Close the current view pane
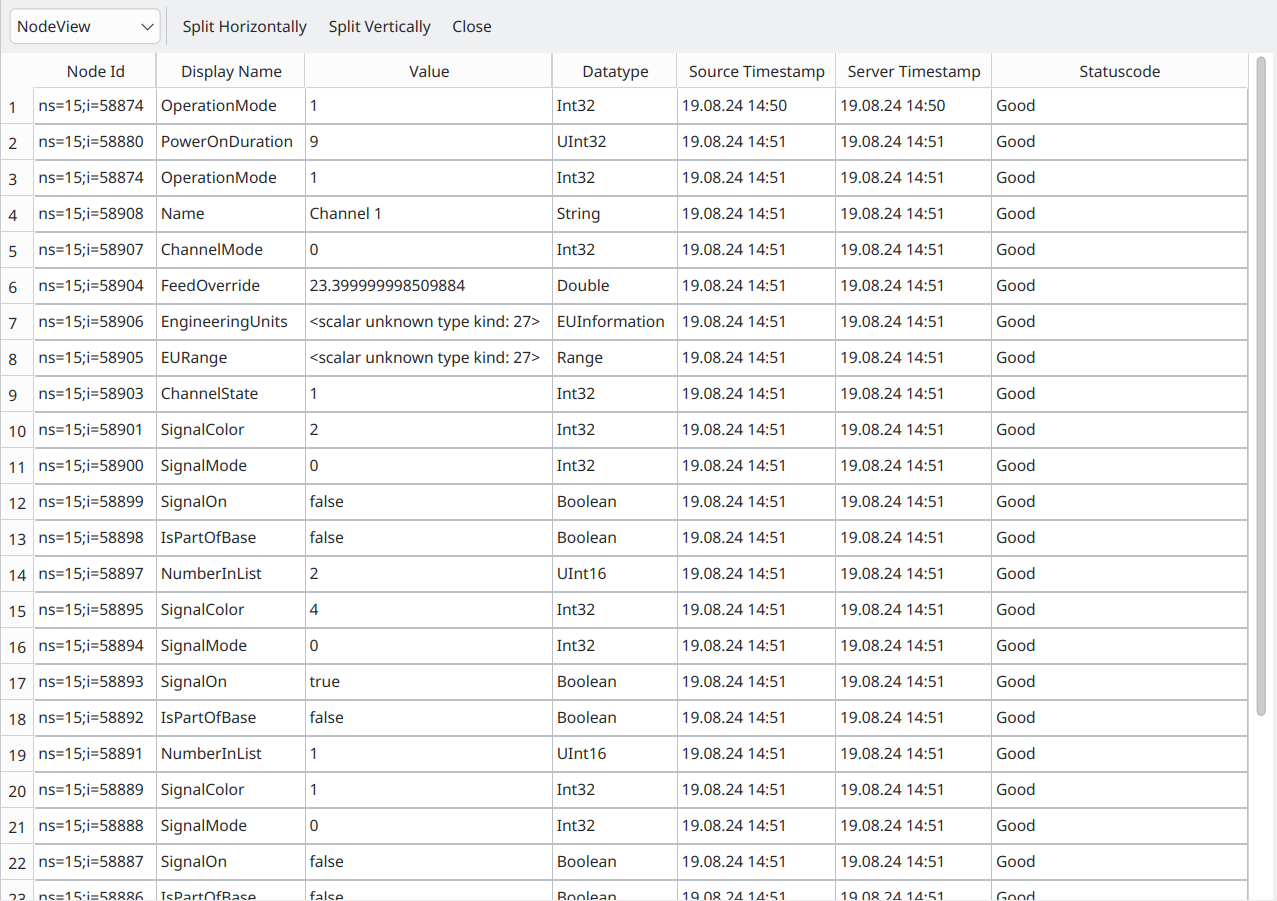 [x=471, y=27]
